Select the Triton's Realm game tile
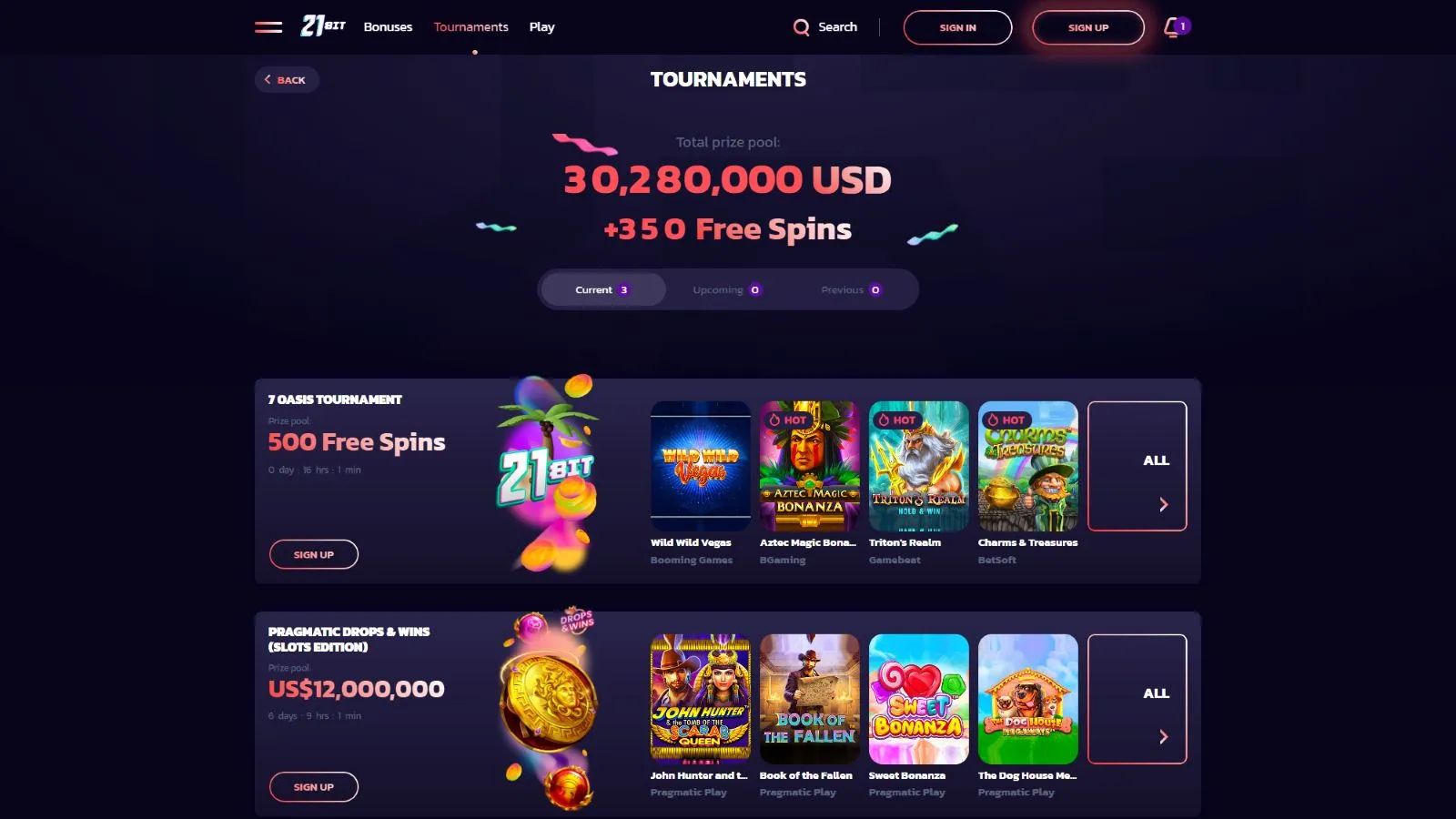 point(919,466)
